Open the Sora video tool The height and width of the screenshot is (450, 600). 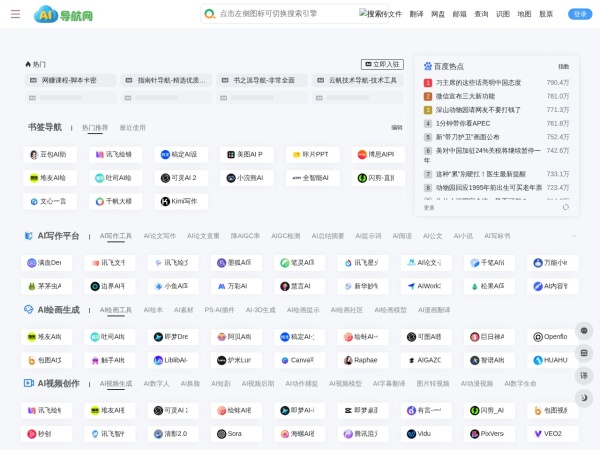point(236,434)
